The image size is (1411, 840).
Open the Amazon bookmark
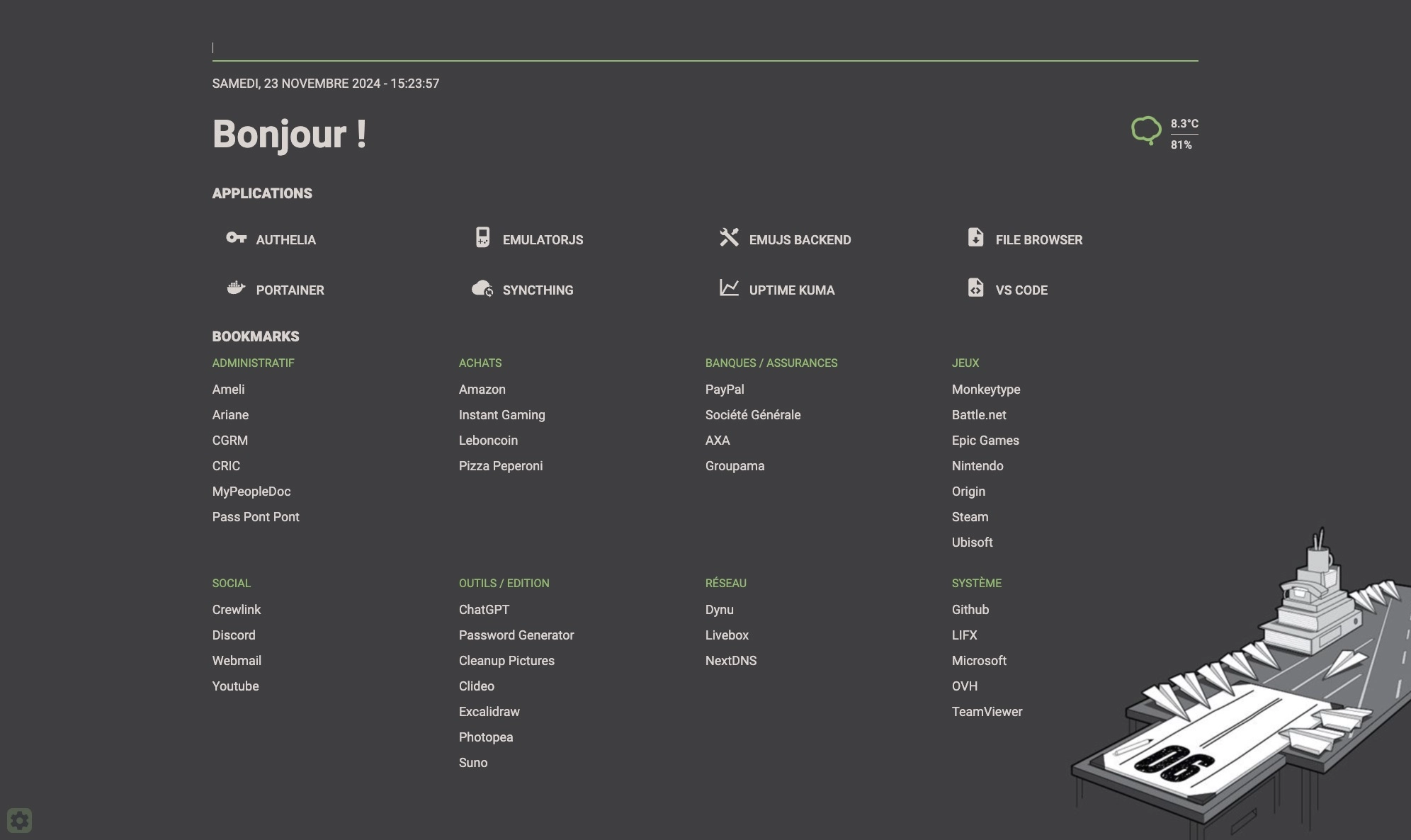482,390
